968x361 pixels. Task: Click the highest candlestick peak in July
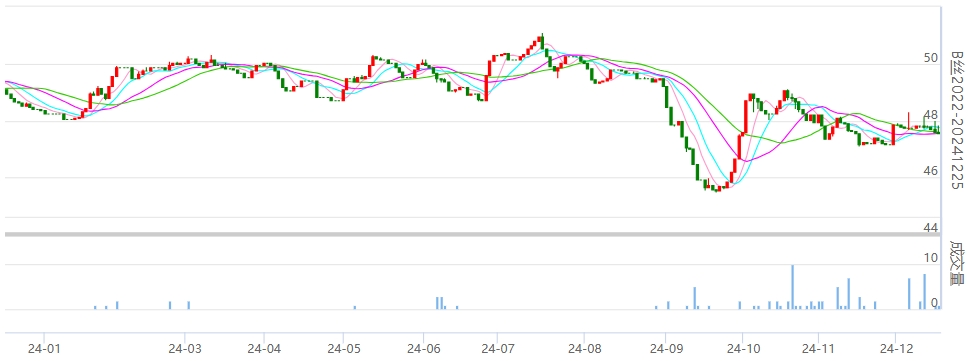(541, 41)
